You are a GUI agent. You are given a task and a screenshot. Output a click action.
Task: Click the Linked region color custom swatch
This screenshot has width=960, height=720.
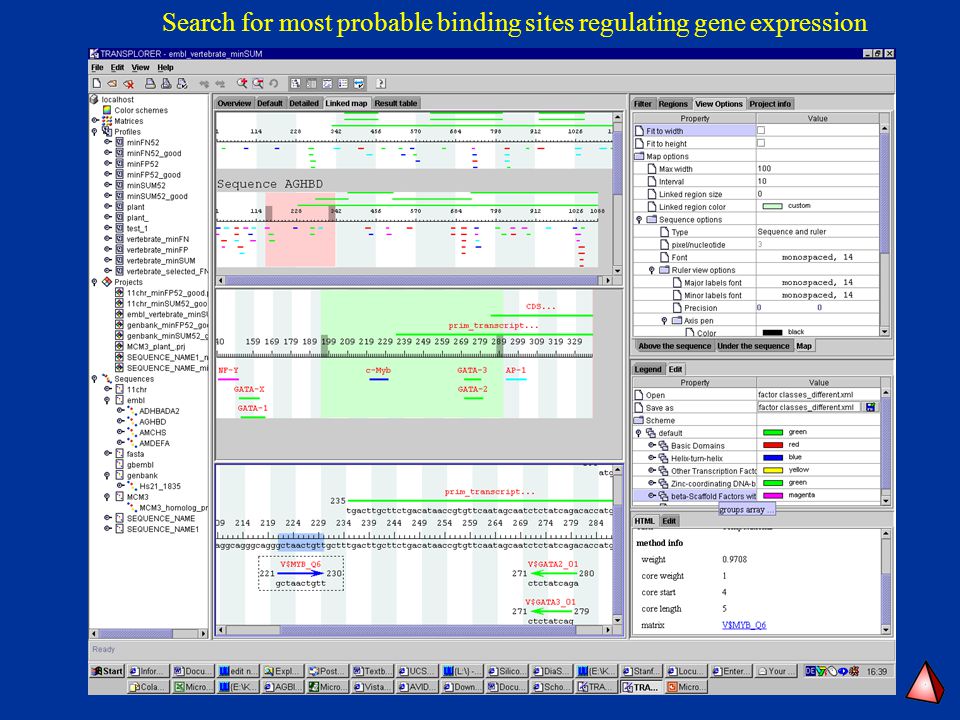[x=773, y=206]
